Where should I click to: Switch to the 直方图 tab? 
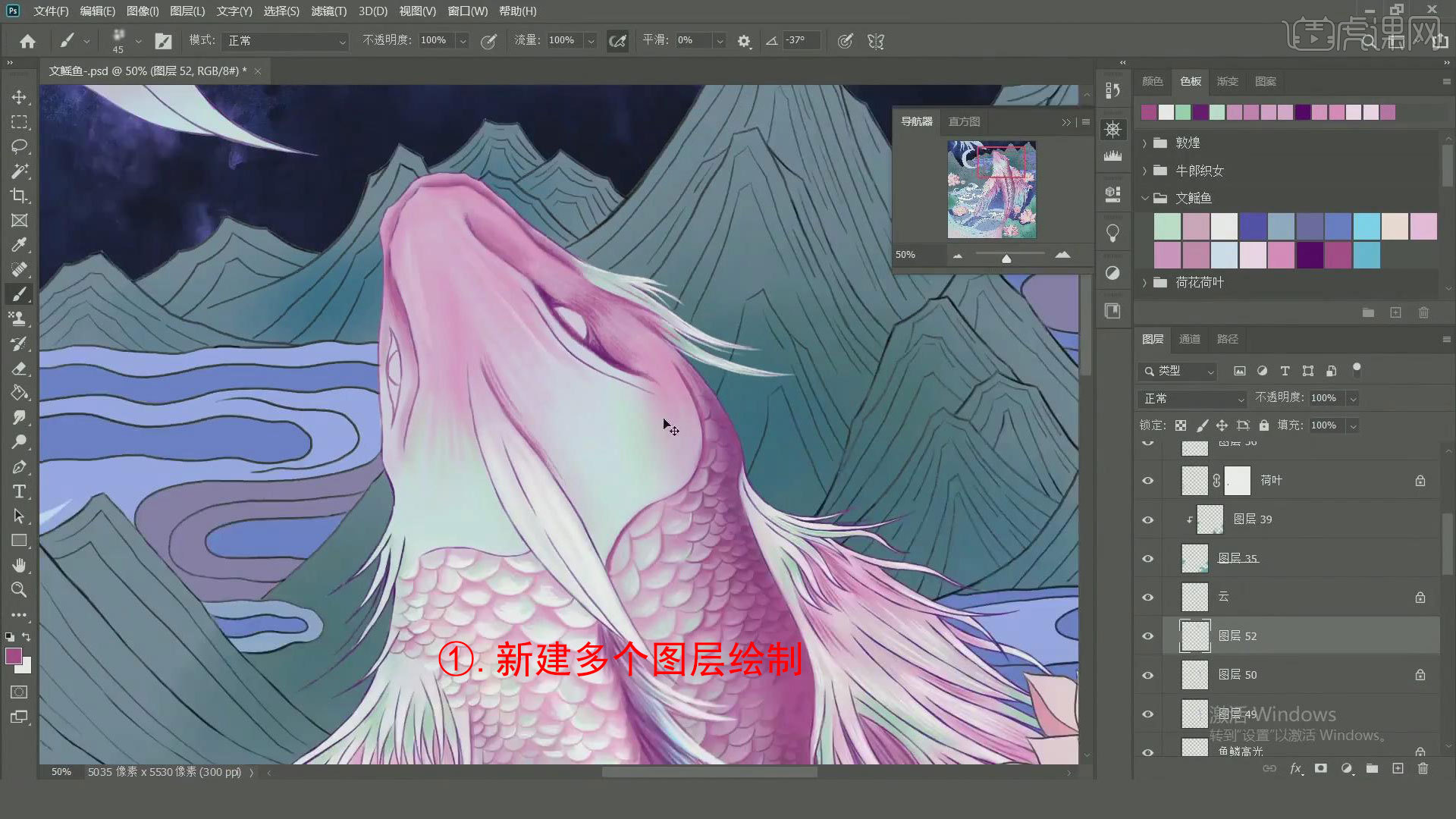point(964,121)
